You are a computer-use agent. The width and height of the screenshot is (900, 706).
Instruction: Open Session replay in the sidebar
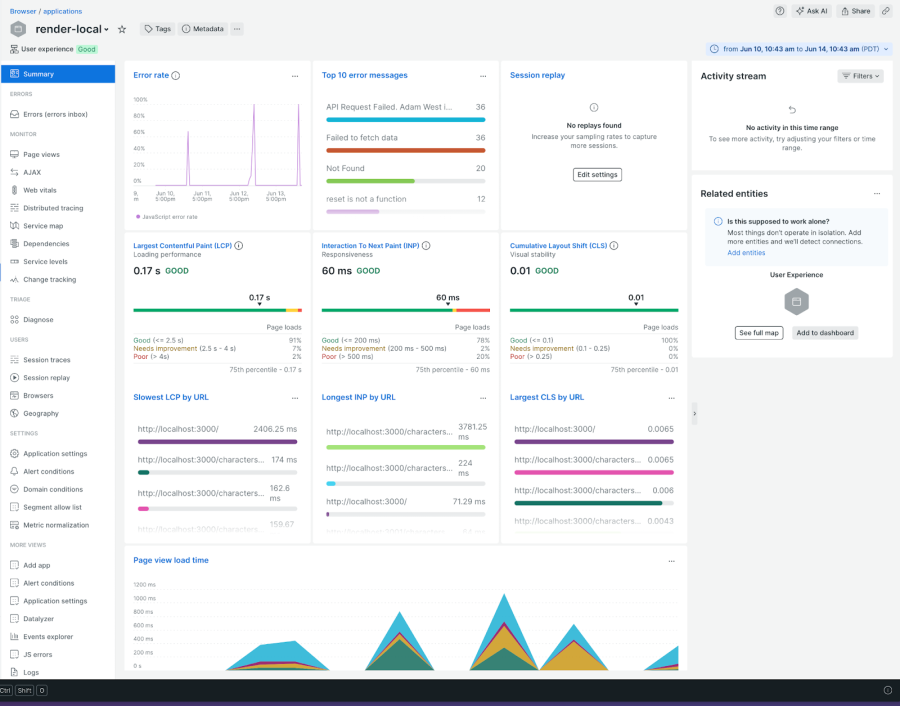click(46, 378)
